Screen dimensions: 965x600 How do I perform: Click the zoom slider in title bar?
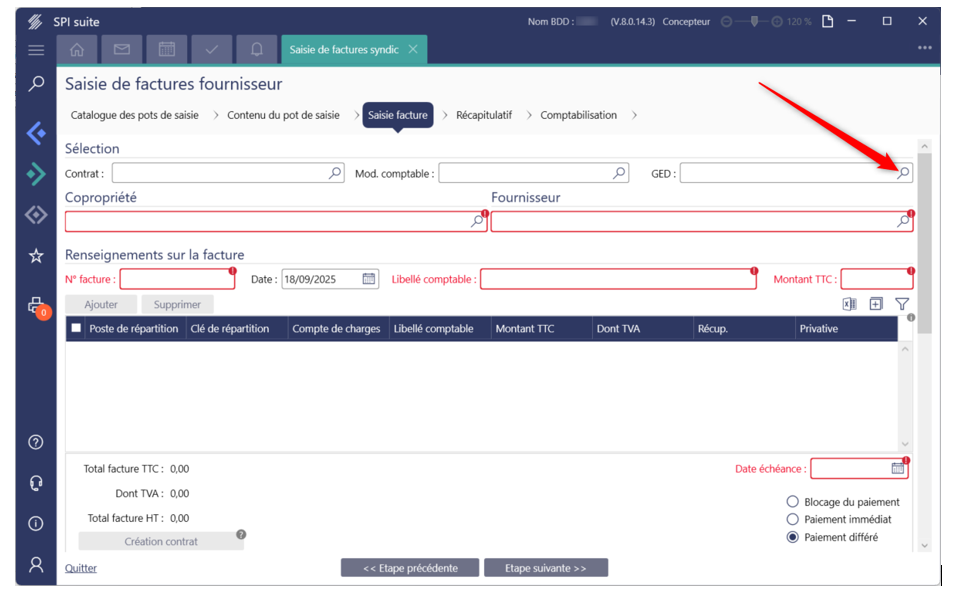click(x=754, y=21)
